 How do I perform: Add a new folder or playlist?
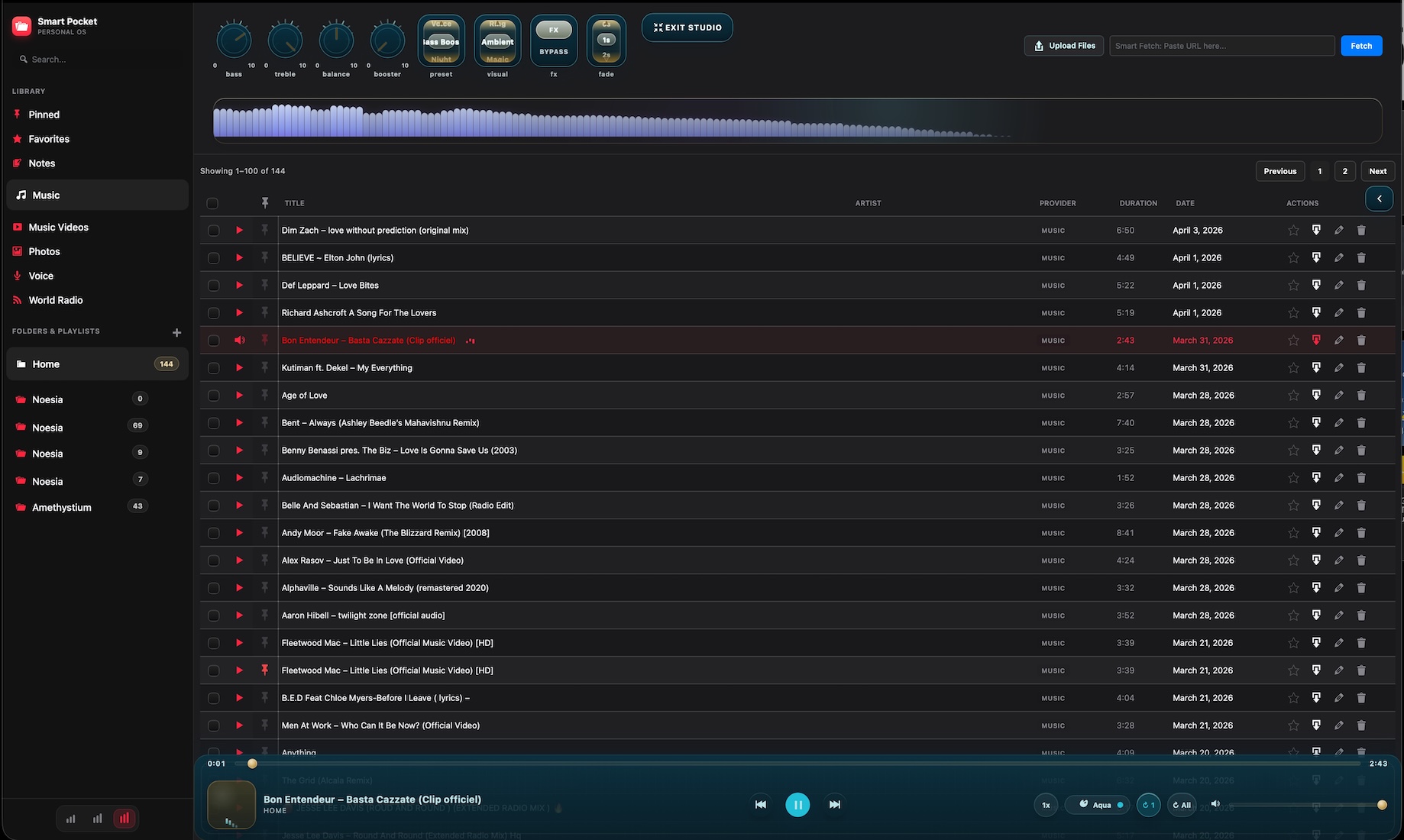click(x=176, y=332)
